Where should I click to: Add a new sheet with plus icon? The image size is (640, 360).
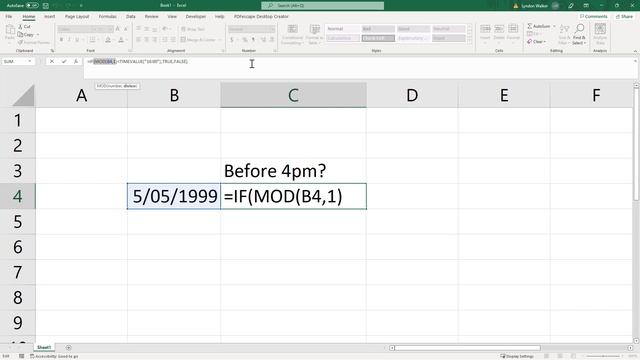(69, 348)
